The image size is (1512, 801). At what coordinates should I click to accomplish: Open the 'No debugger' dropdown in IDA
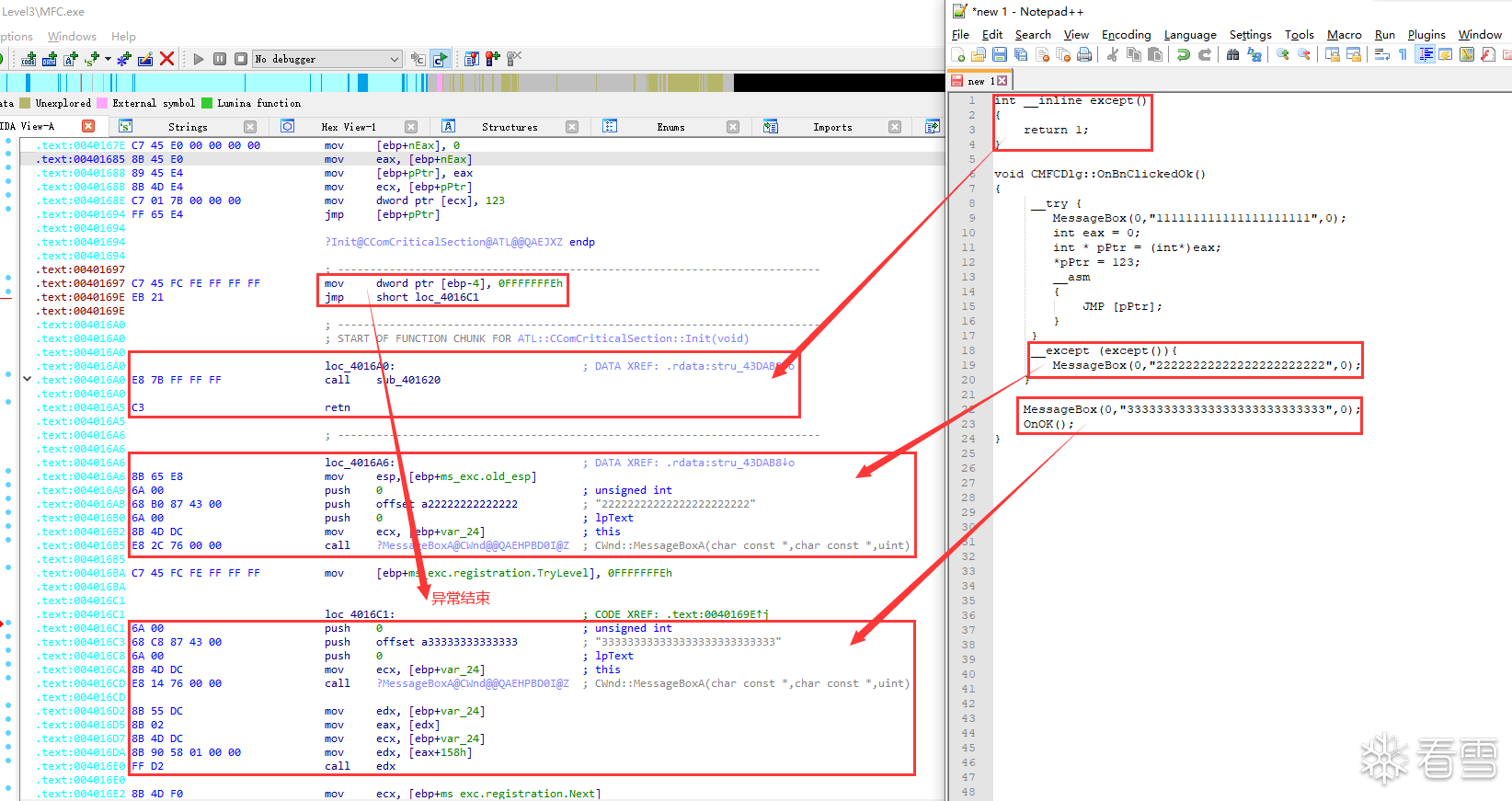(x=327, y=59)
